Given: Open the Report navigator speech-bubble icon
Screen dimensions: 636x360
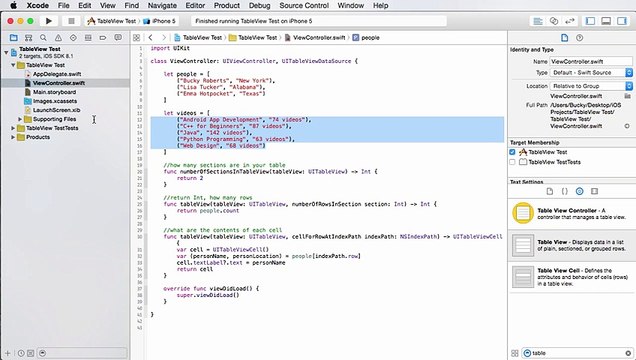Looking at the screenshot, I should tap(118, 38).
